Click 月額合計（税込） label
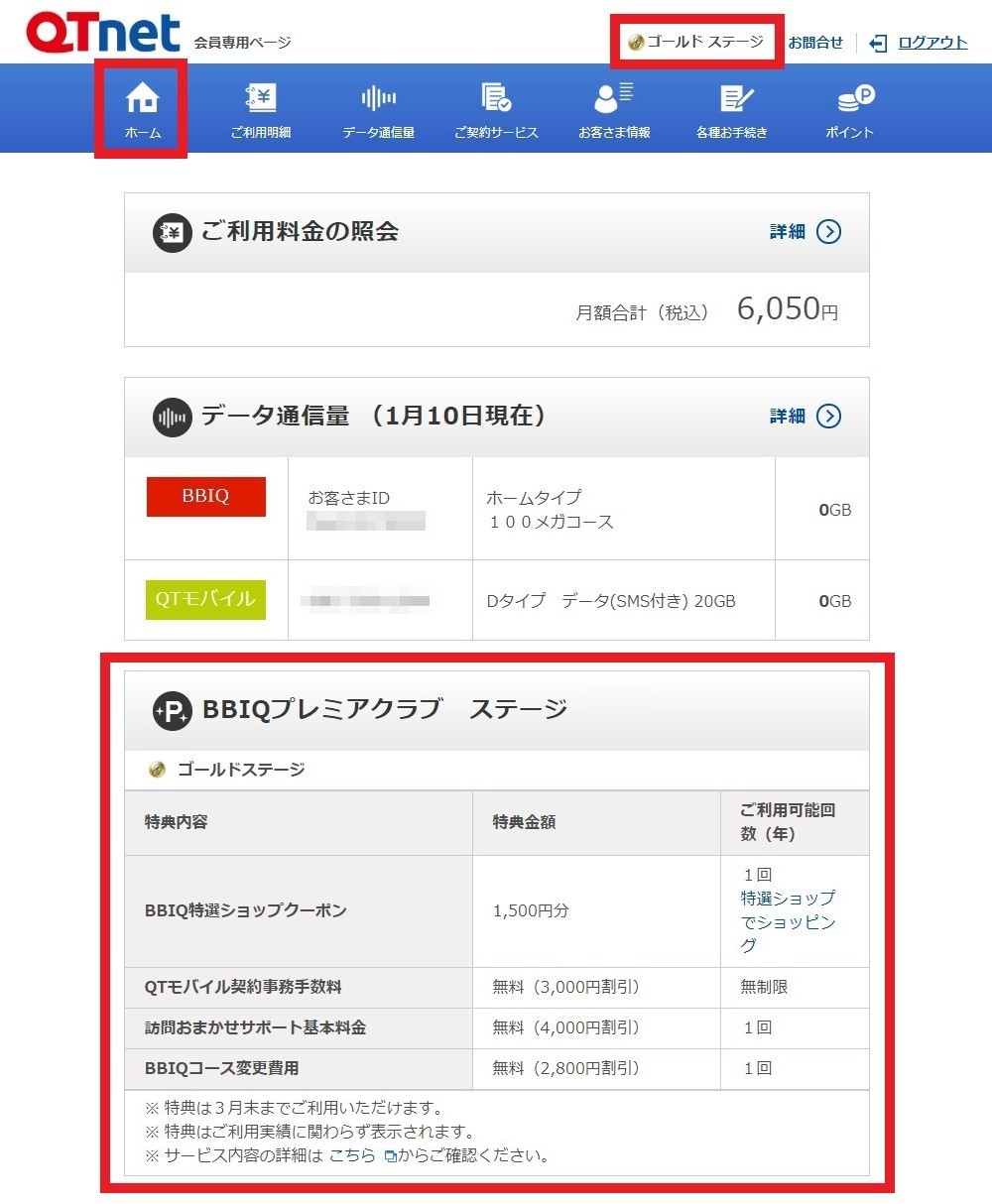 [x=643, y=312]
